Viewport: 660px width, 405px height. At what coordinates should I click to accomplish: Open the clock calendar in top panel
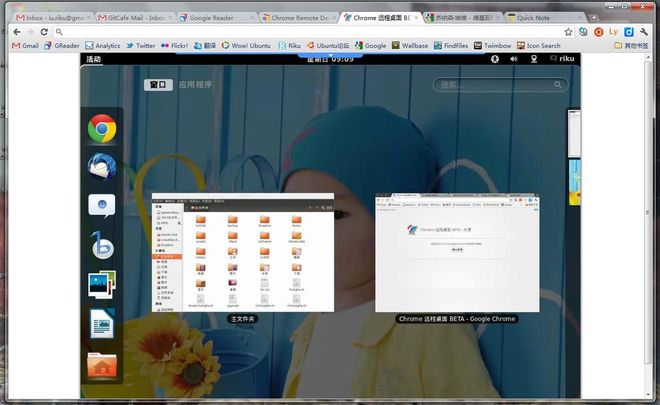328,59
